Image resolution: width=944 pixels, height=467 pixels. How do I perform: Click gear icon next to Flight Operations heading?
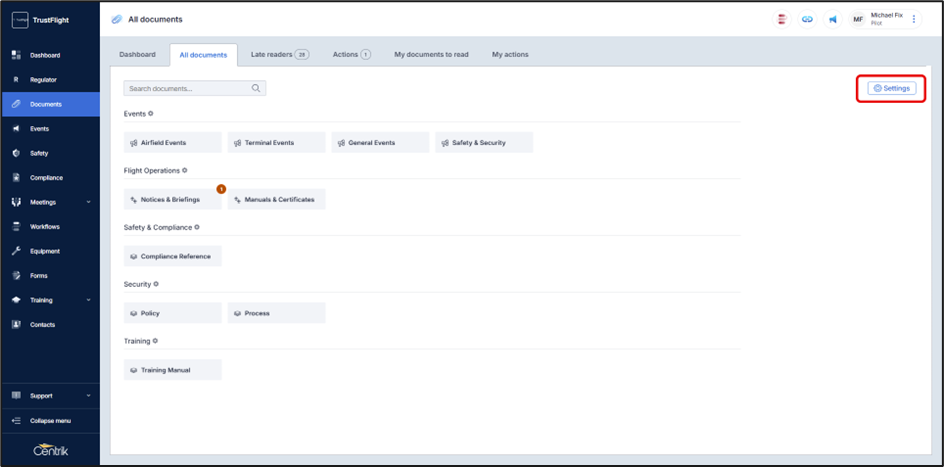(185, 170)
